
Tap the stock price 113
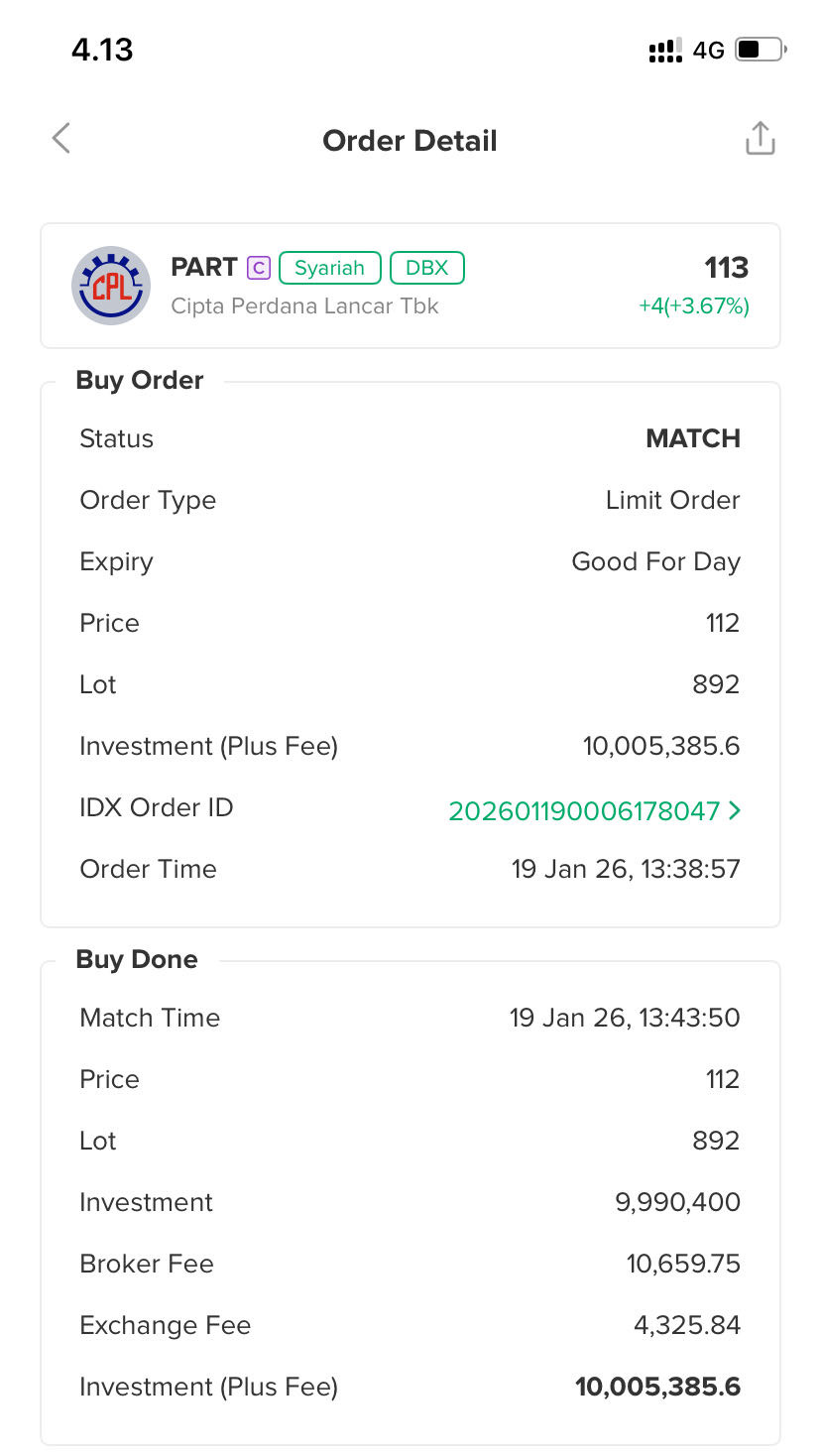point(726,268)
